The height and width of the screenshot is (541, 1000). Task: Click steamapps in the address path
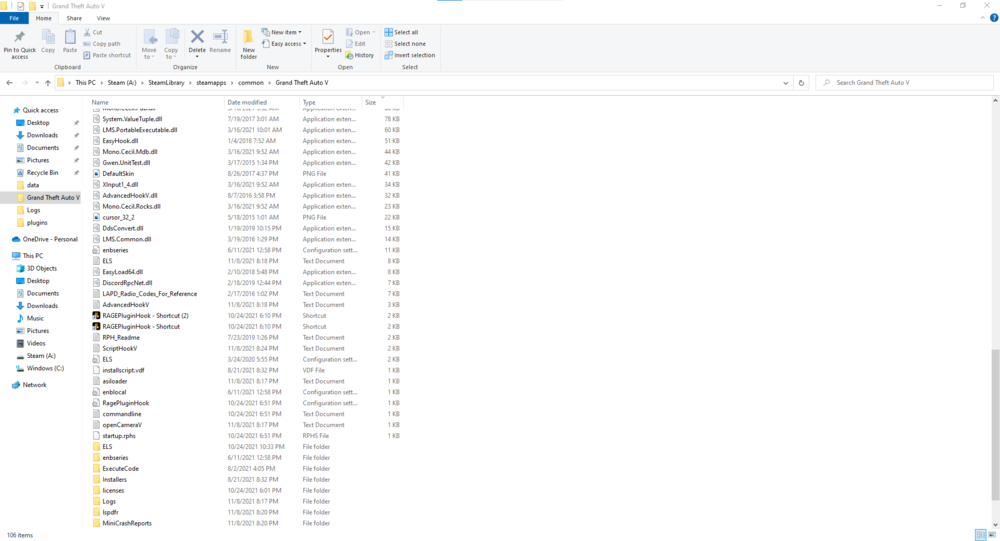pyautogui.click(x=211, y=82)
